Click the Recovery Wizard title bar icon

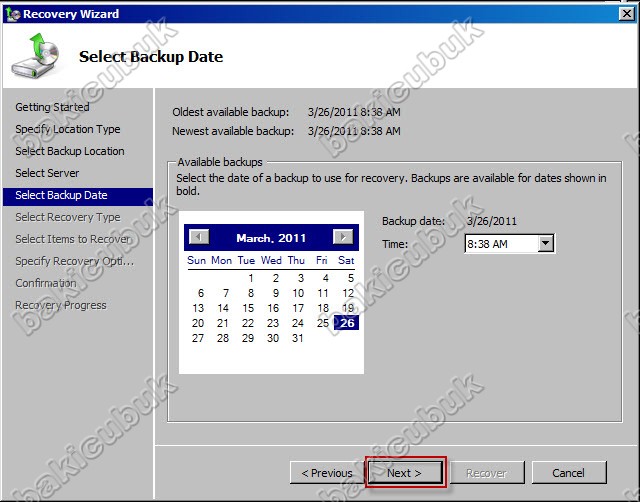coord(13,14)
